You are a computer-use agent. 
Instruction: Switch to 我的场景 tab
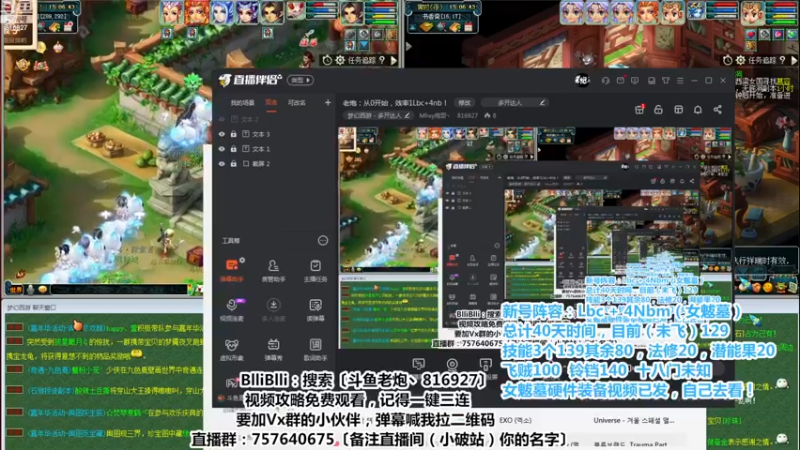[242, 103]
